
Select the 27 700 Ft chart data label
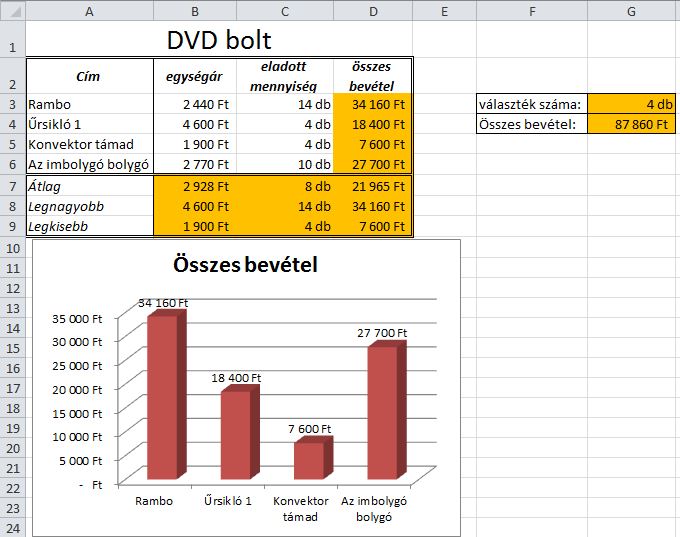[x=382, y=333]
